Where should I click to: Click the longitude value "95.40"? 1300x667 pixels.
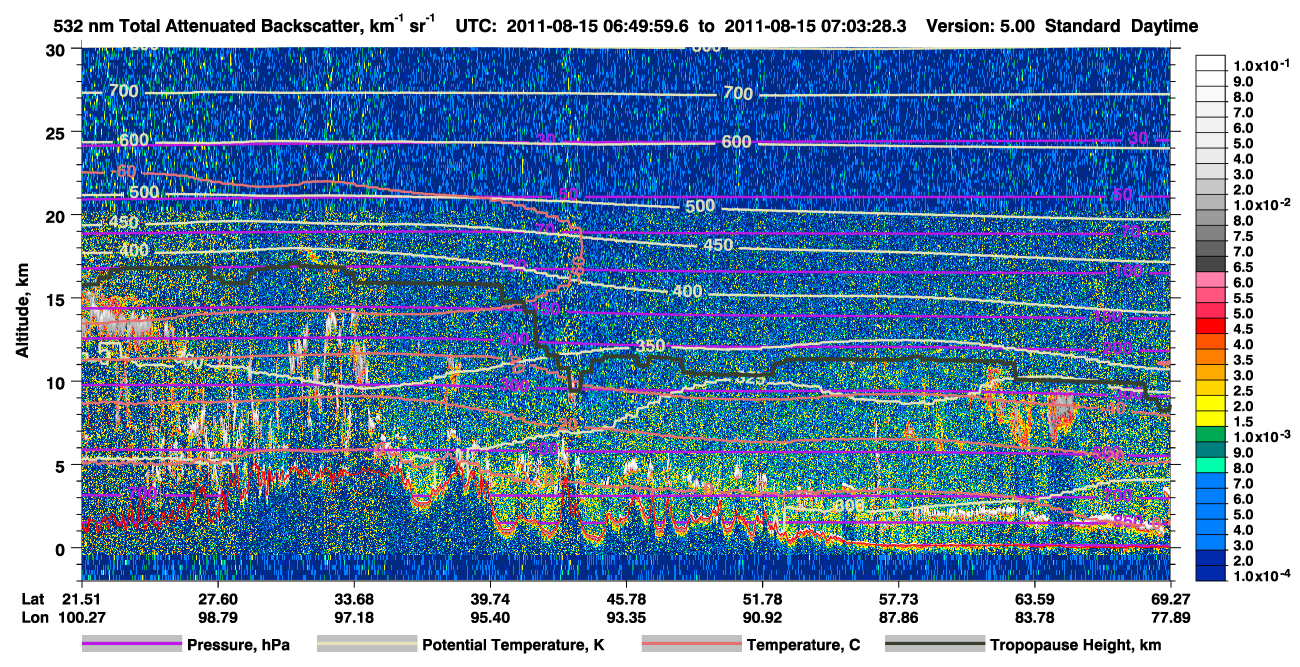click(490, 616)
